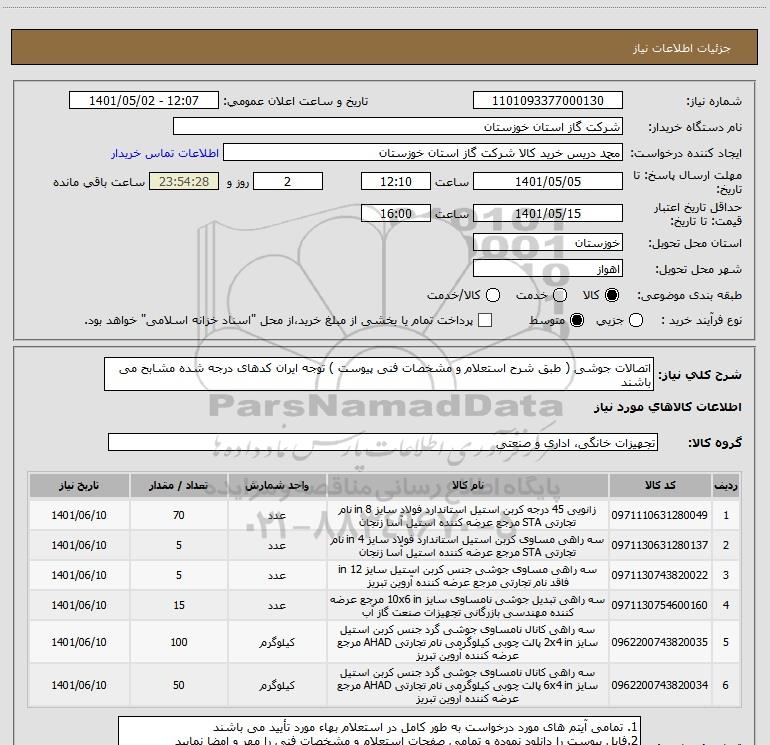Open the اطلاعات تماس خریدار link
Viewport: 770px width, 745px height.
[x=165, y=153]
